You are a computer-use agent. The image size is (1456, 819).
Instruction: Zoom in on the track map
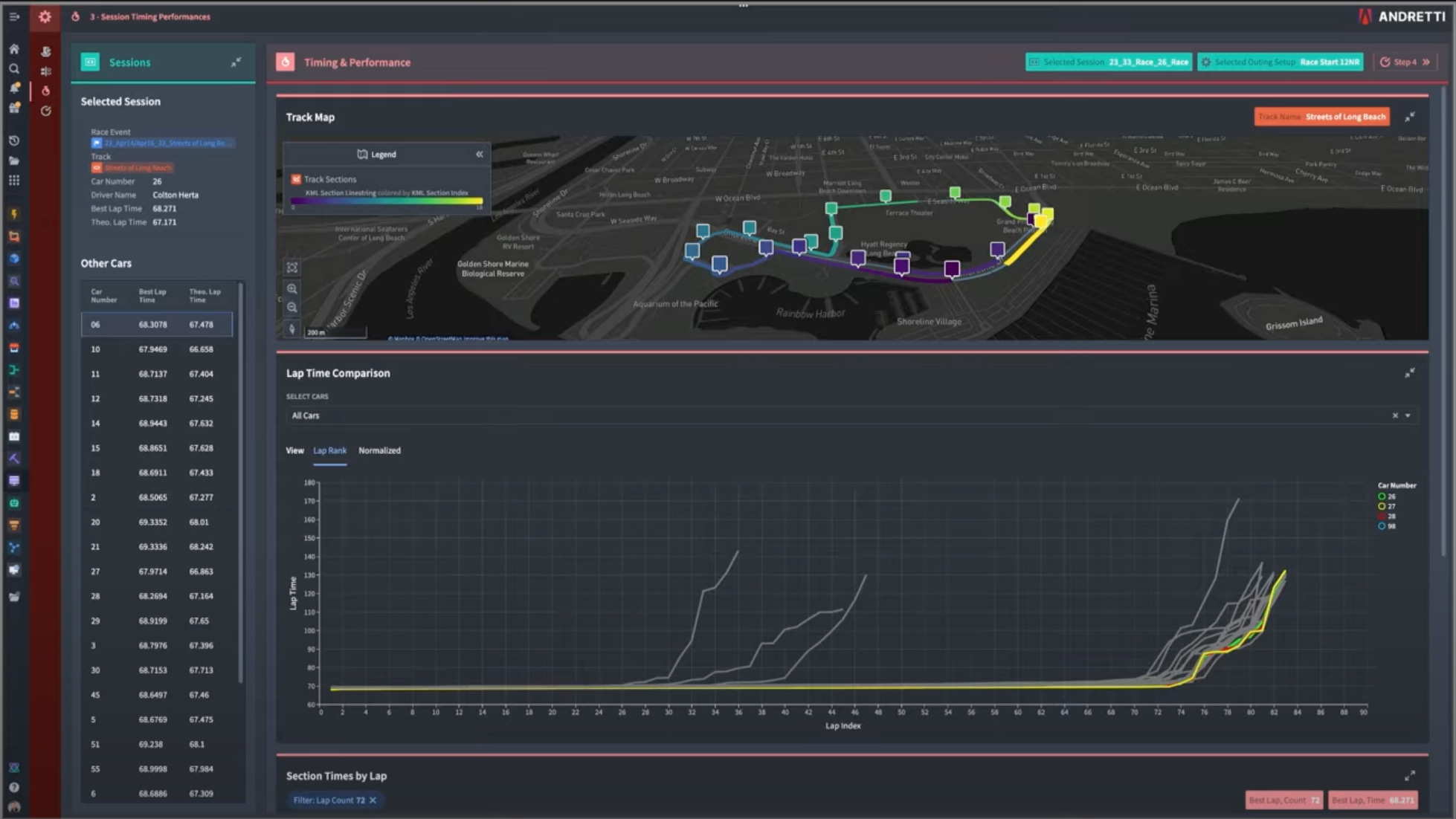pyautogui.click(x=292, y=289)
